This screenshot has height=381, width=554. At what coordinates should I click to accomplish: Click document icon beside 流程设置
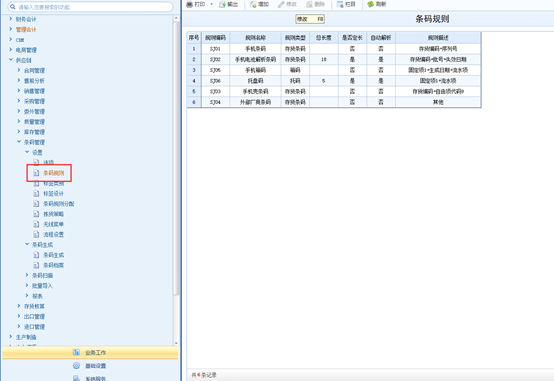point(36,234)
